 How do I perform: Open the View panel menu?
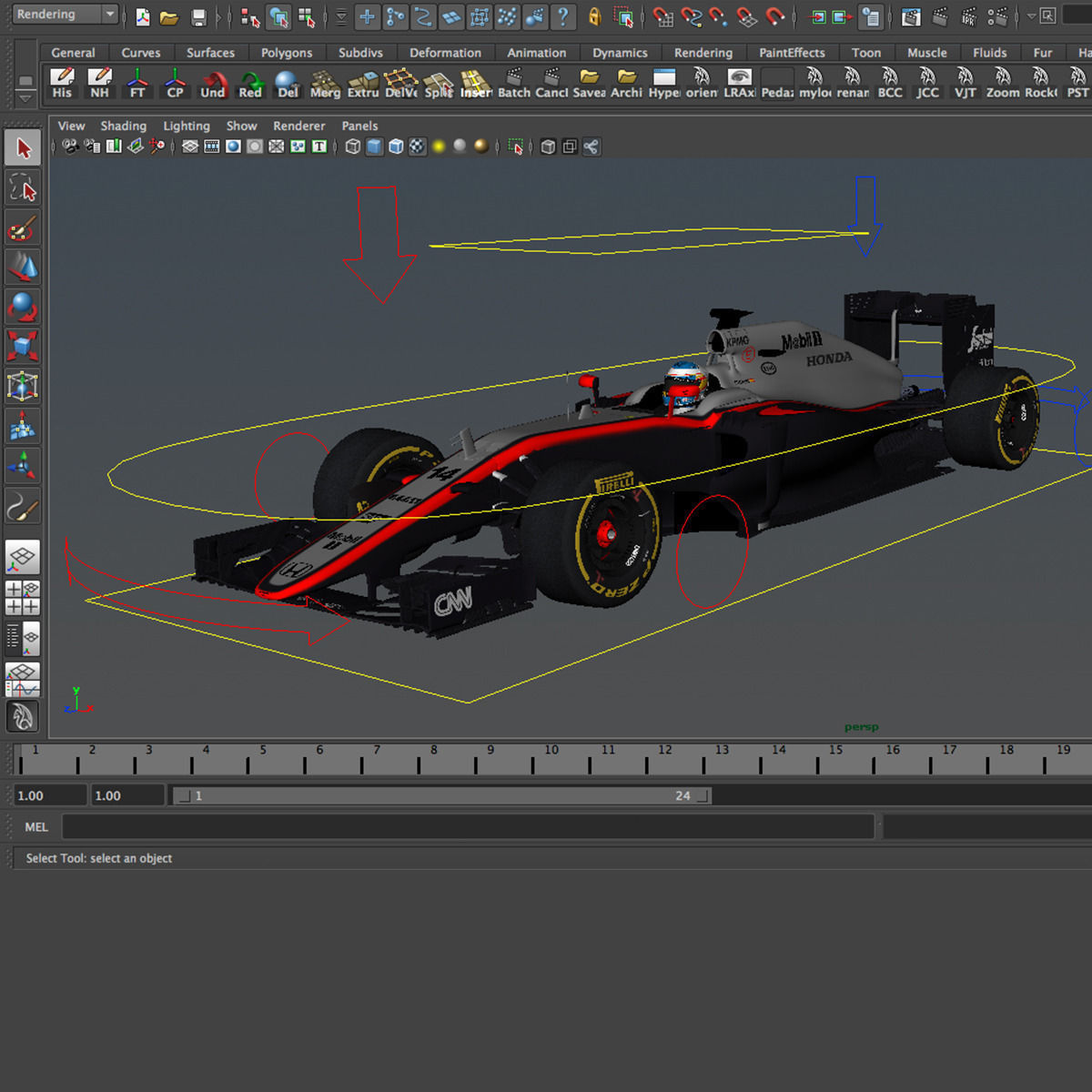tap(71, 126)
